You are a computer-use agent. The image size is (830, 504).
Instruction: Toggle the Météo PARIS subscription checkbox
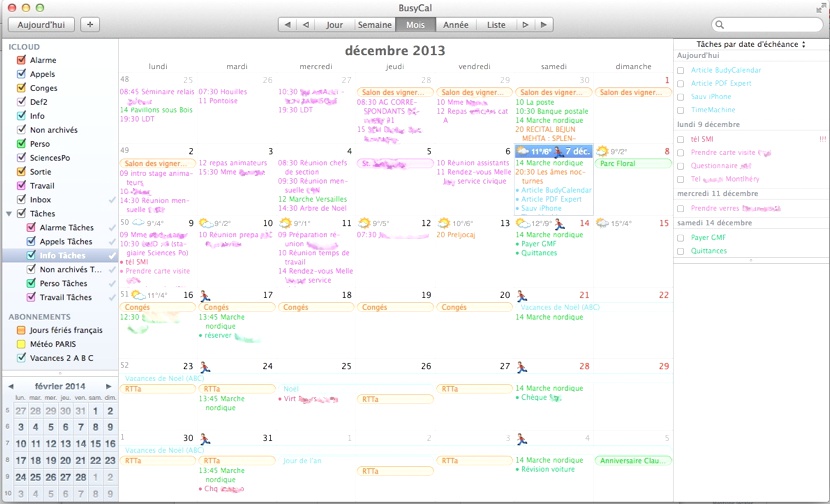21,344
